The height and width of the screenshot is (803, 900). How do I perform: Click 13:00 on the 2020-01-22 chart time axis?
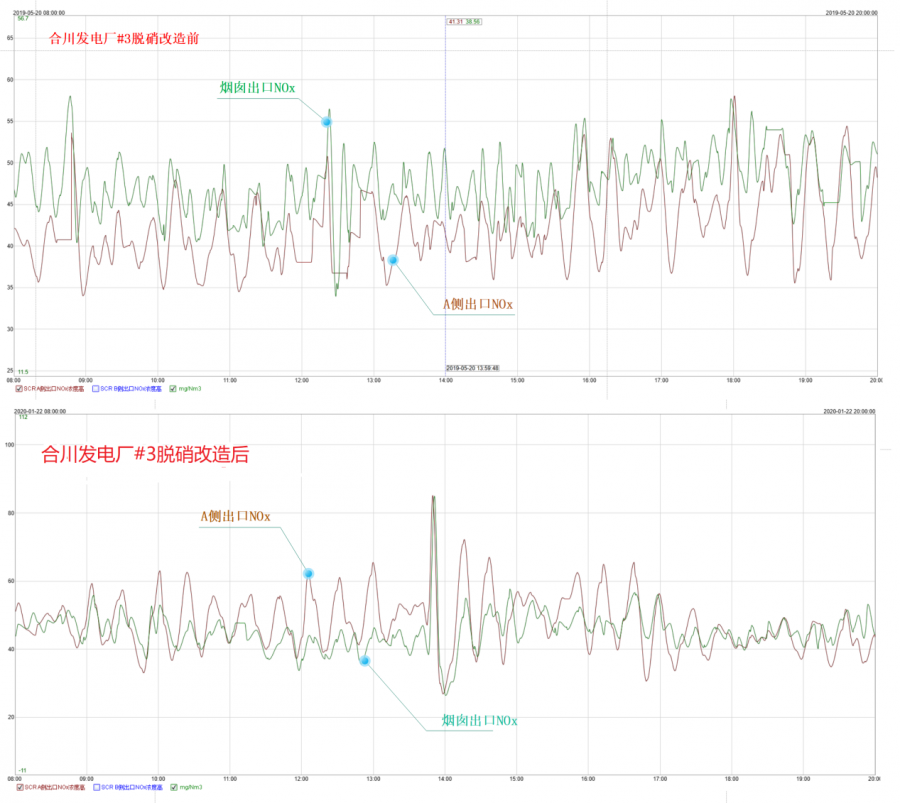(373, 779)
